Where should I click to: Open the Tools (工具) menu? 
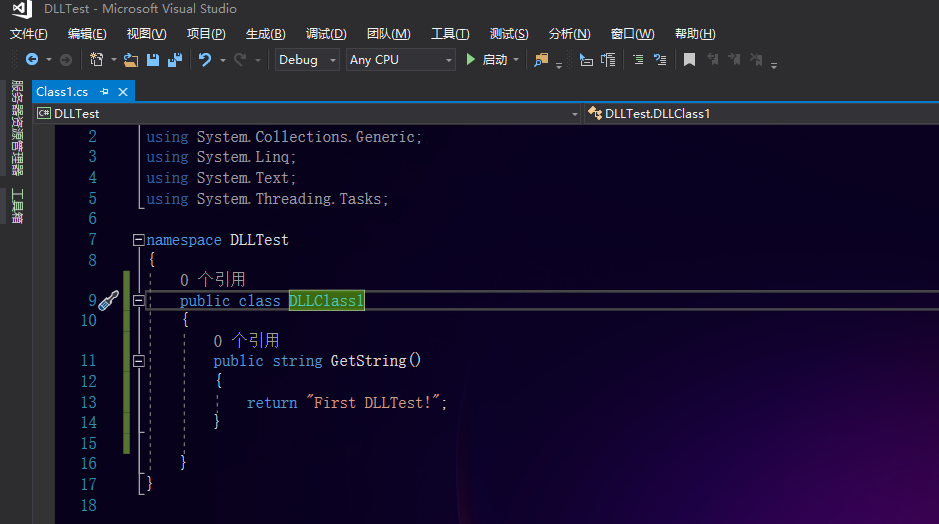click(450, 34)
